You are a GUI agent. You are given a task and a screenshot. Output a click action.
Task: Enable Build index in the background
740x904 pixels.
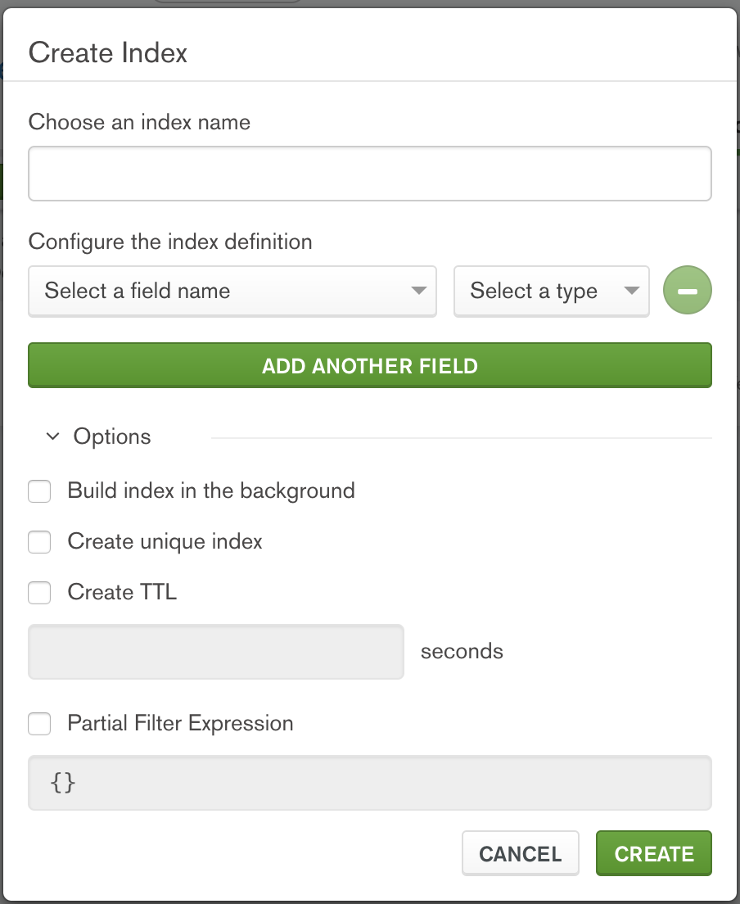(40, 491)
